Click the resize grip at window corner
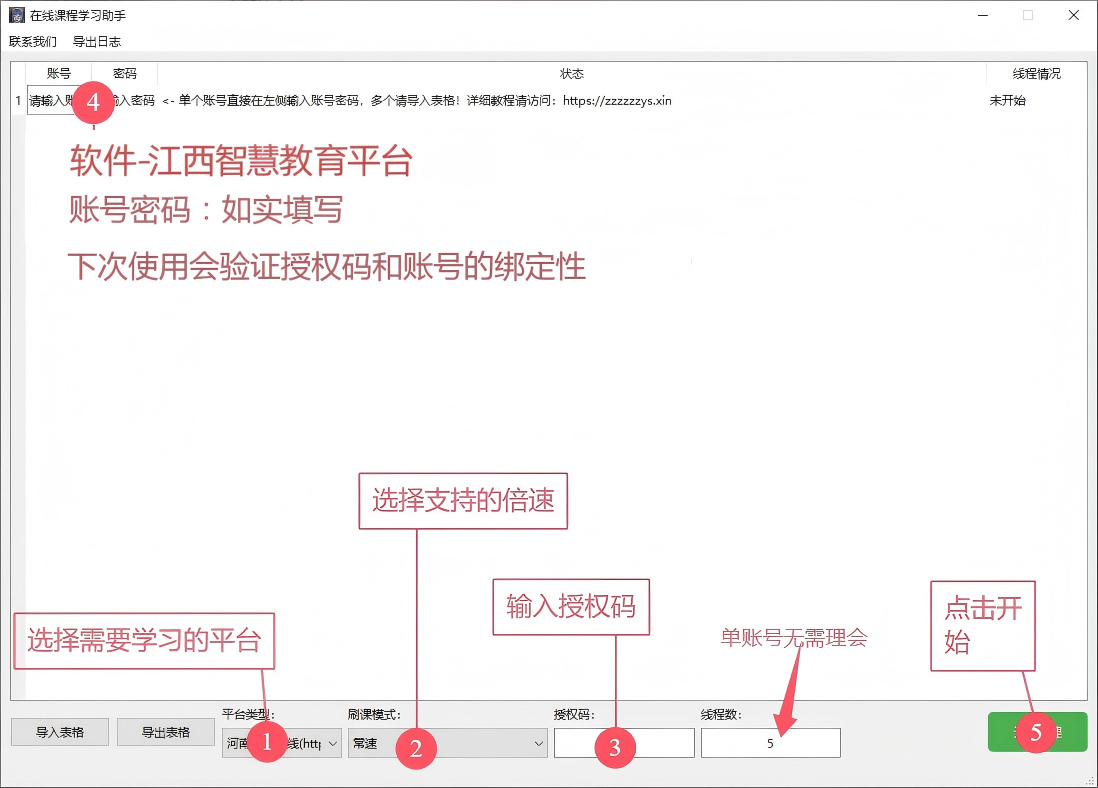1098x788 pixels. tap(1089, 779)
